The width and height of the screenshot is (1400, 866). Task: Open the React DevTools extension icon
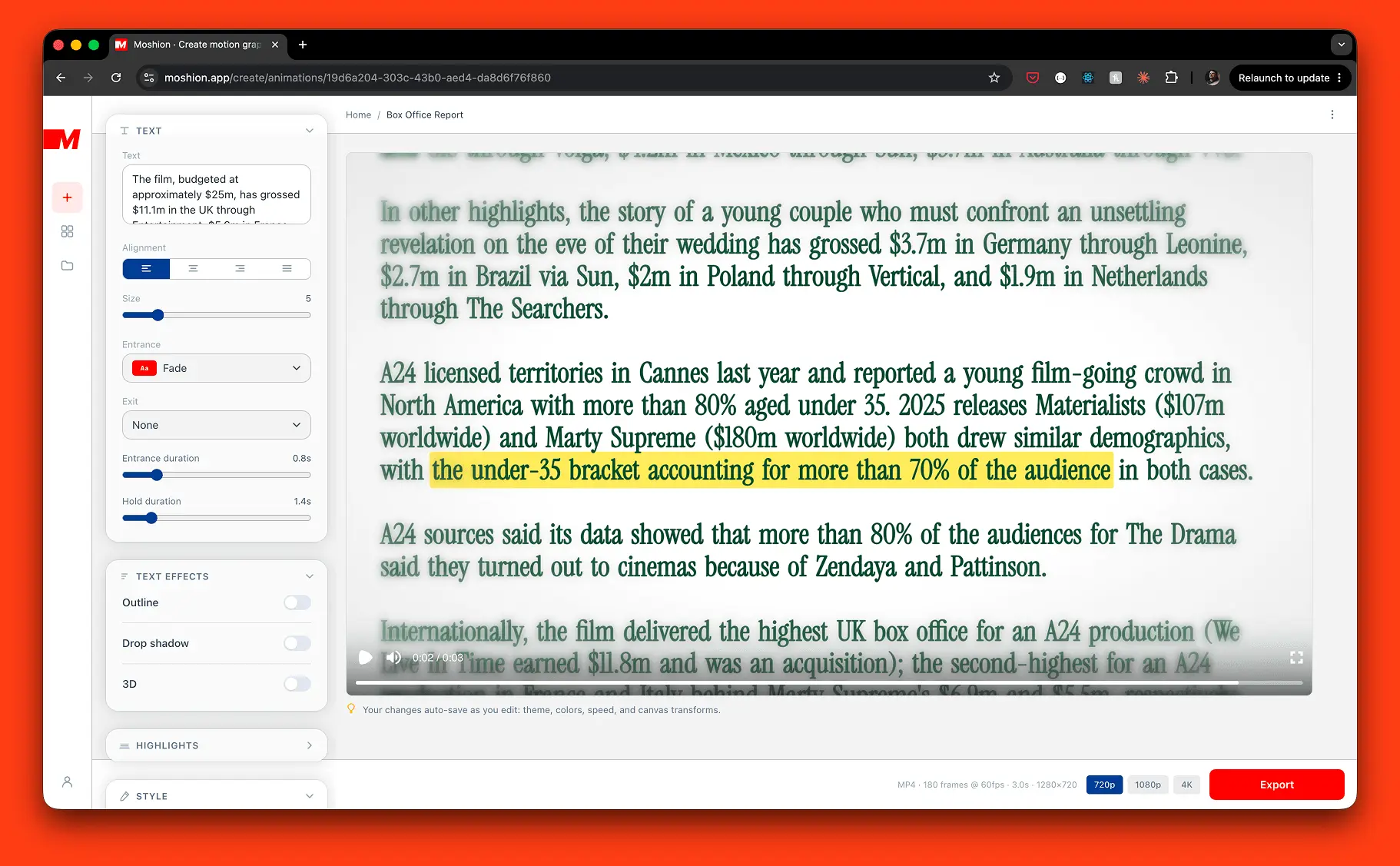(1088, 78)
